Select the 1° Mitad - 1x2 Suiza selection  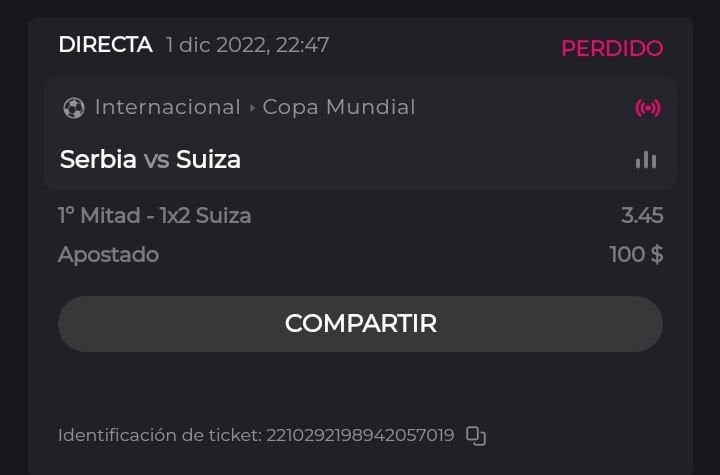[155, 215]
